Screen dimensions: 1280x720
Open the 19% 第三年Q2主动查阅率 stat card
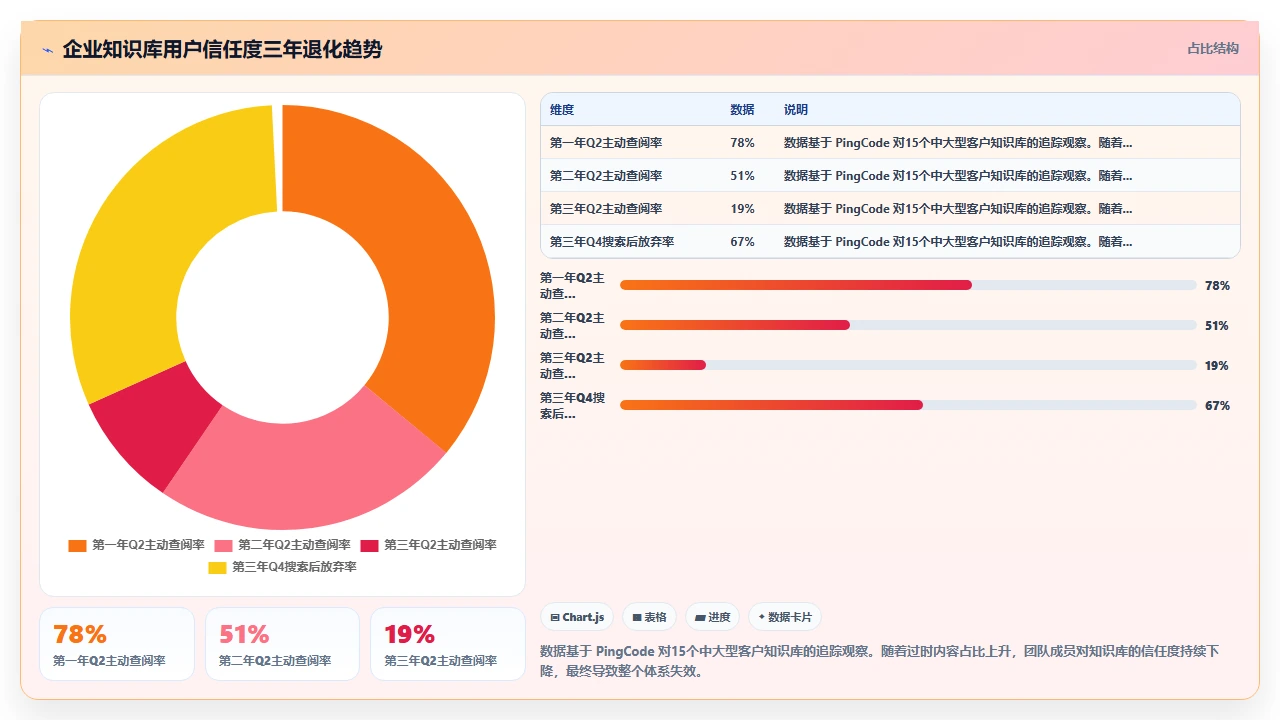(448, 644)
